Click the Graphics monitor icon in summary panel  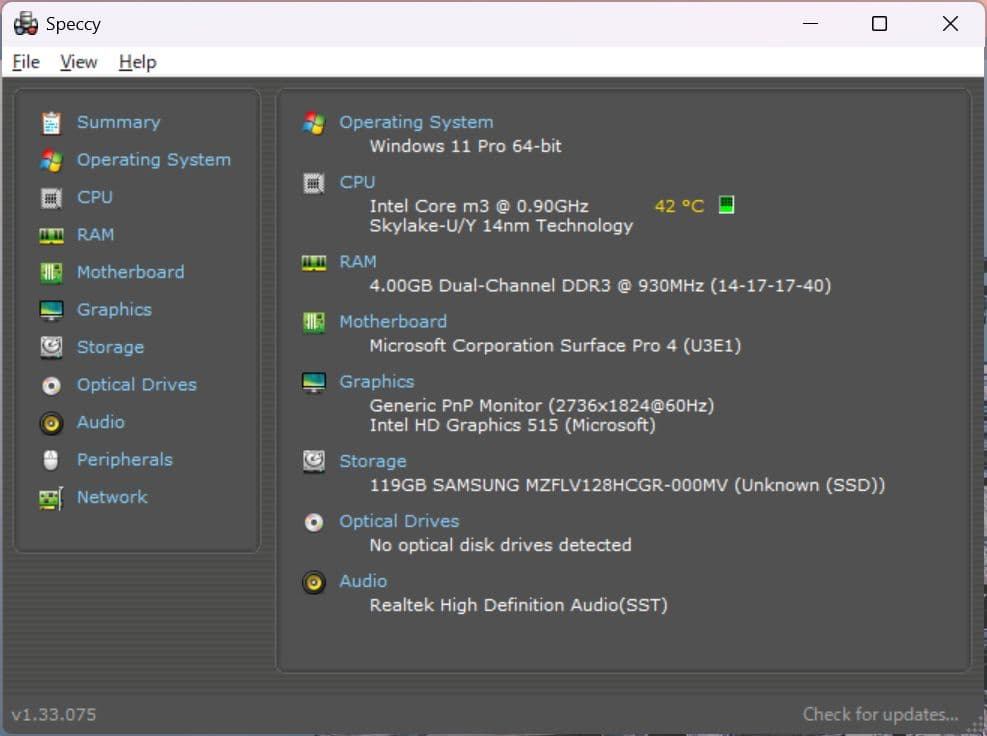tap(313, 382)
